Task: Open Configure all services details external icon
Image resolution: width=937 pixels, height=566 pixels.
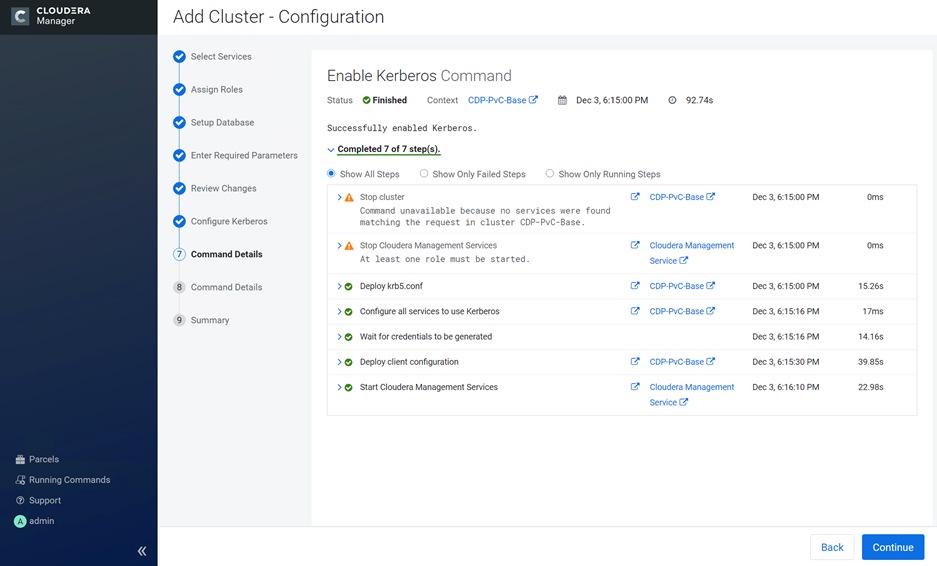Action: pyautogui.click(x=635, y=311)
